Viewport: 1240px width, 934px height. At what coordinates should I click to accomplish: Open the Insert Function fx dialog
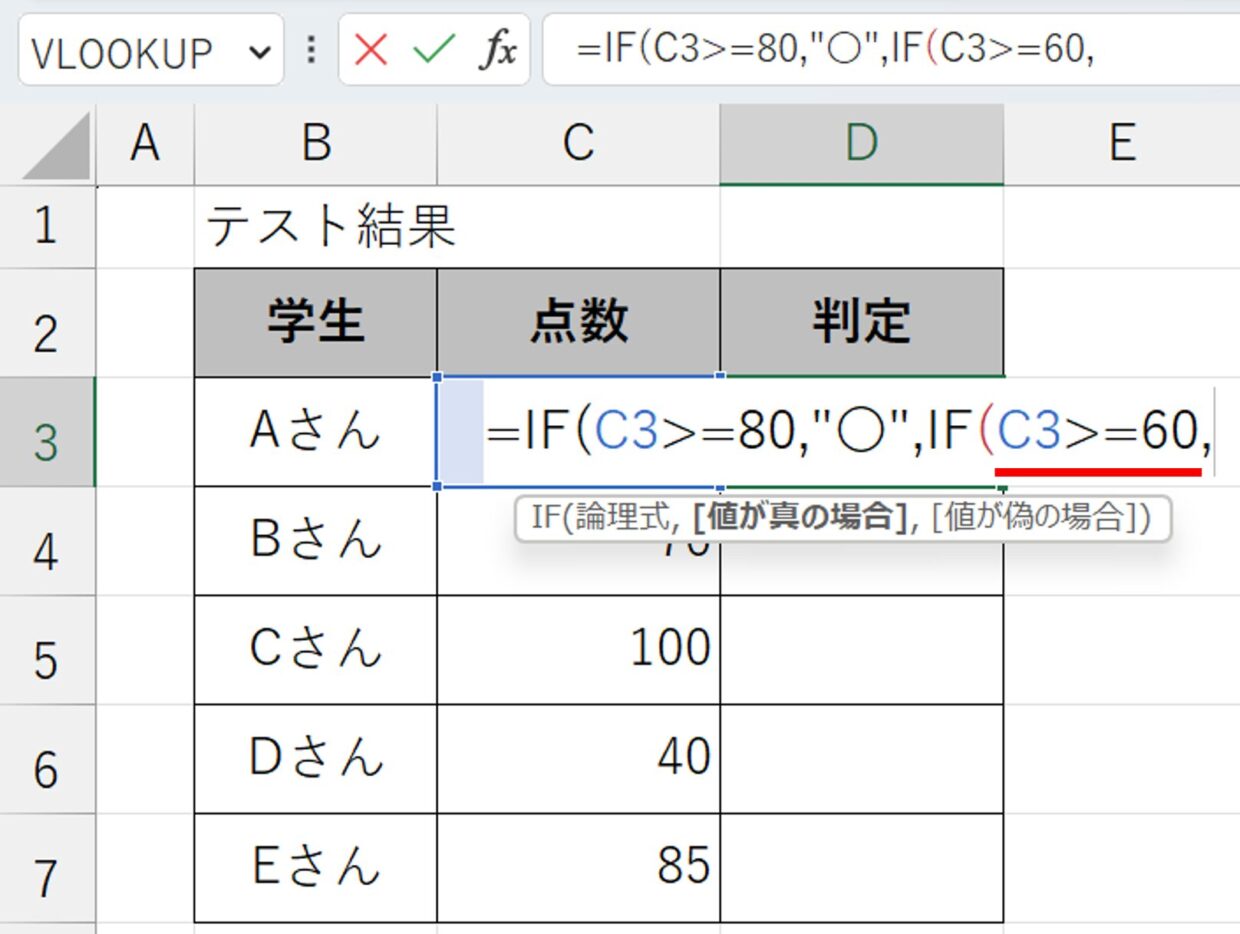click(x=497, y=50)
